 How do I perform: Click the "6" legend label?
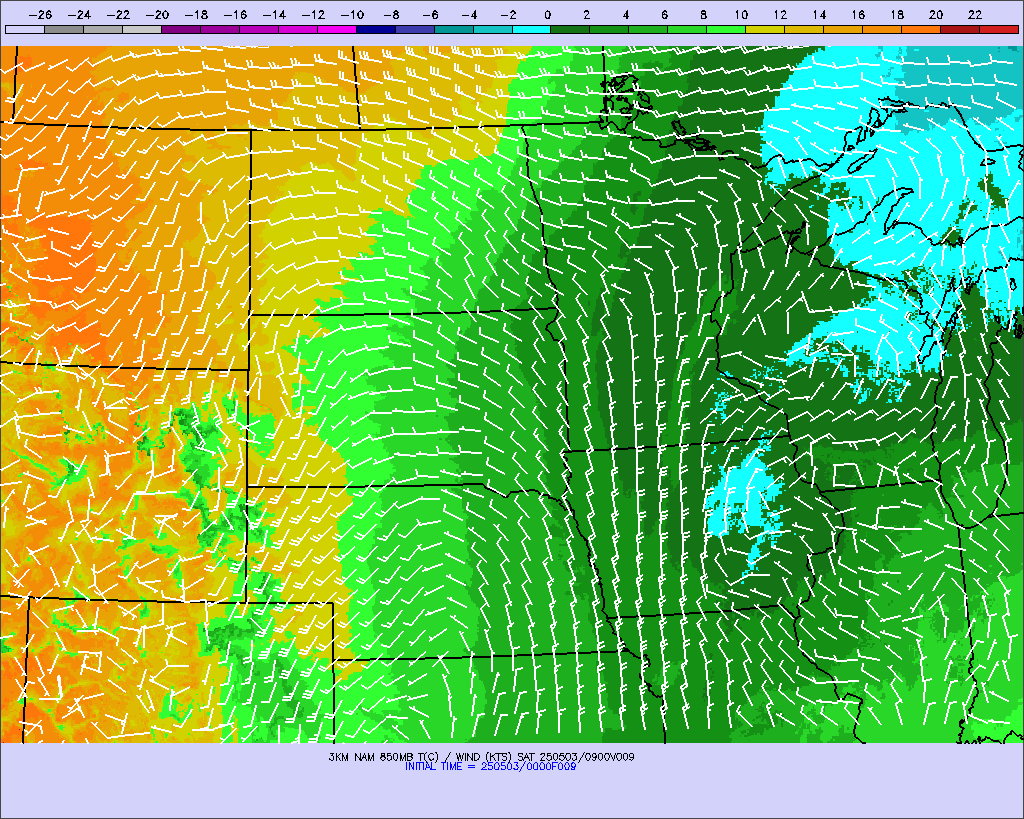coord(664,15)
